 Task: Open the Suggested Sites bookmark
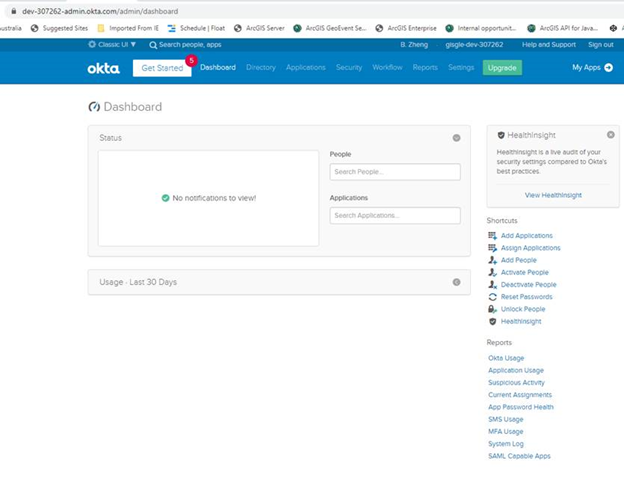coord(59,28)
